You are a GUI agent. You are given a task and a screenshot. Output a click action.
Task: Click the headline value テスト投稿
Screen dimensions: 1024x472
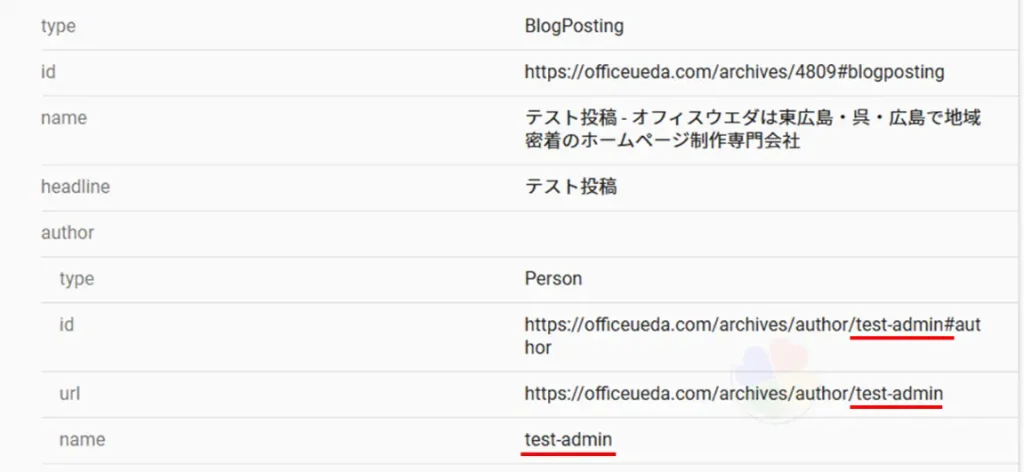tap(571, 187)
